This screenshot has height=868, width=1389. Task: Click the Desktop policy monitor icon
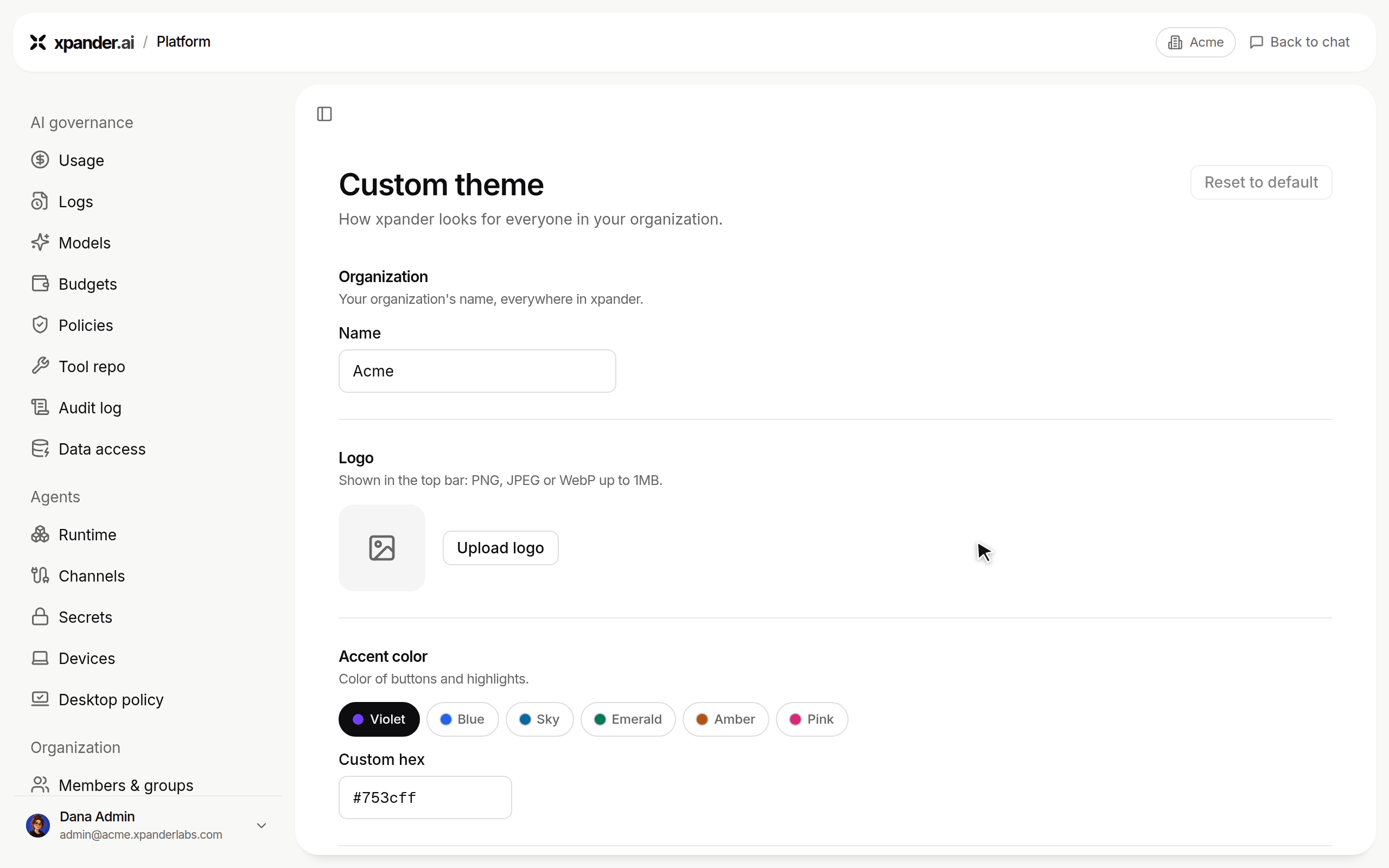(40, 699)
